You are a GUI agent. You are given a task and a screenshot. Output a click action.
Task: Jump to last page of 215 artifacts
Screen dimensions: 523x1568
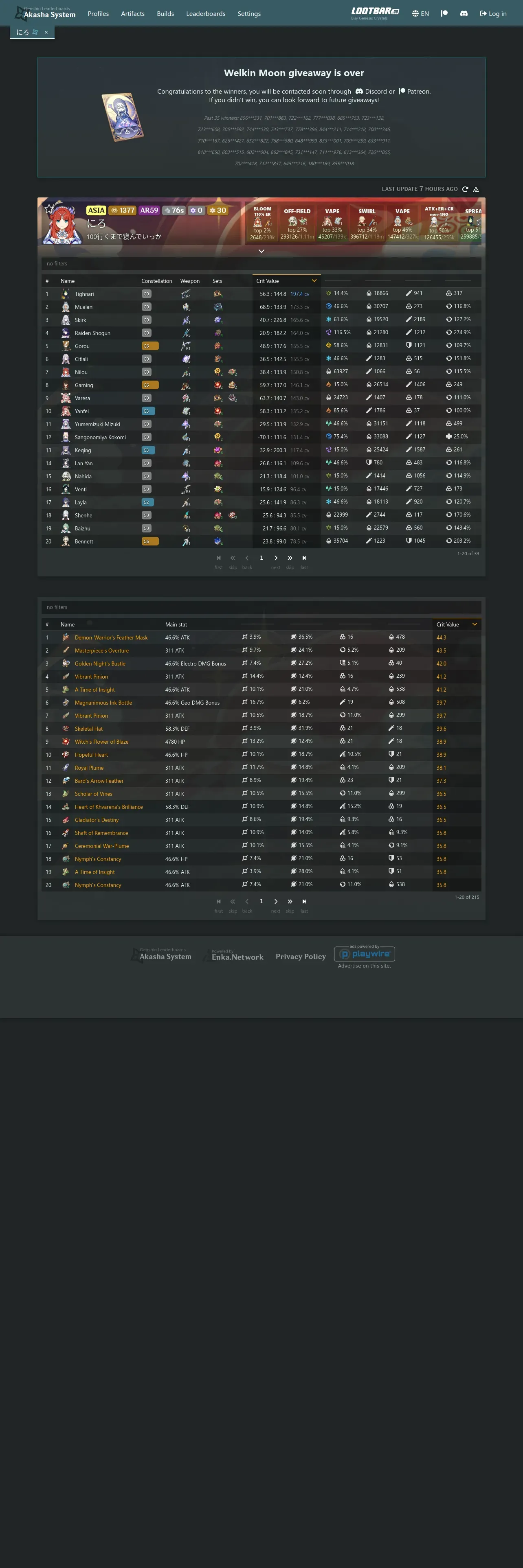click(x=304, y=902)
